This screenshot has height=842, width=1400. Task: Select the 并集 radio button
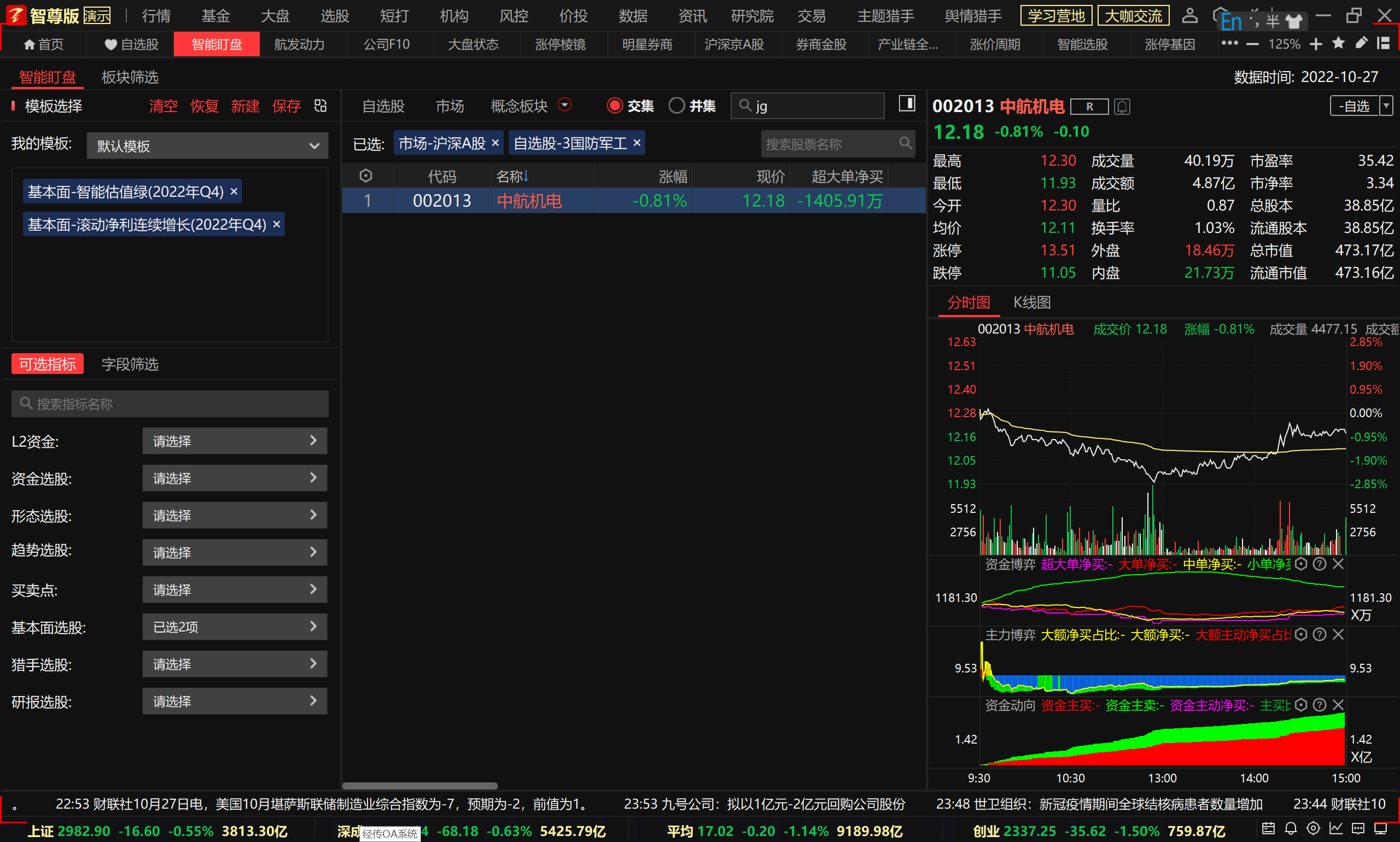[x=676, y=106]
